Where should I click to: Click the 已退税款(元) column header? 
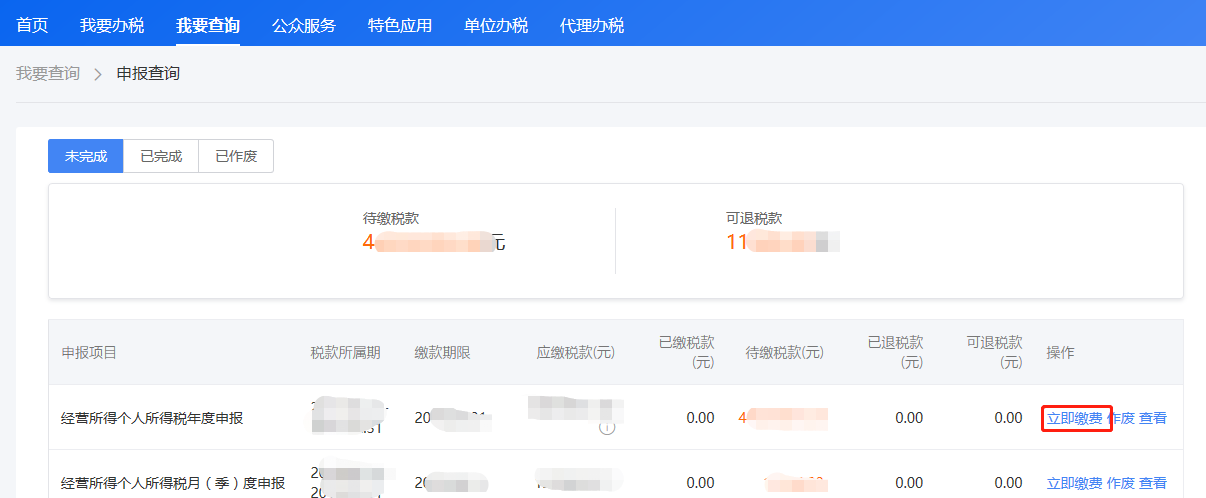[895, 352]
